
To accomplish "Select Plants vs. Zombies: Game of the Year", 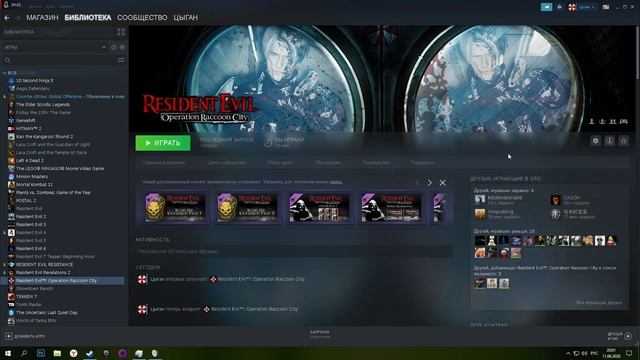I will click(x=53, y=193).
